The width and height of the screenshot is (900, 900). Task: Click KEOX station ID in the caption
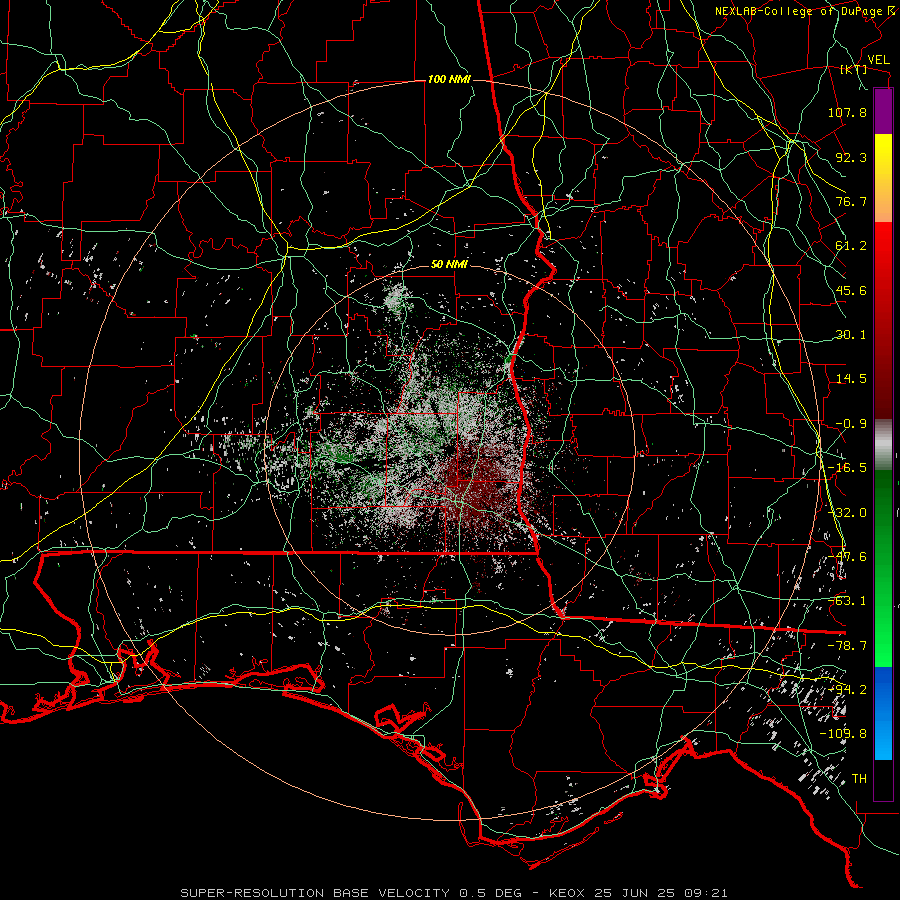click(567, 893)
